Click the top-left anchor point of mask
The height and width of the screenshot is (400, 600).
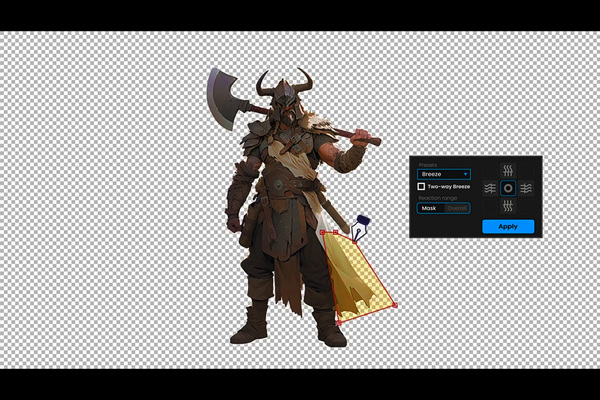tap(322, 232)
